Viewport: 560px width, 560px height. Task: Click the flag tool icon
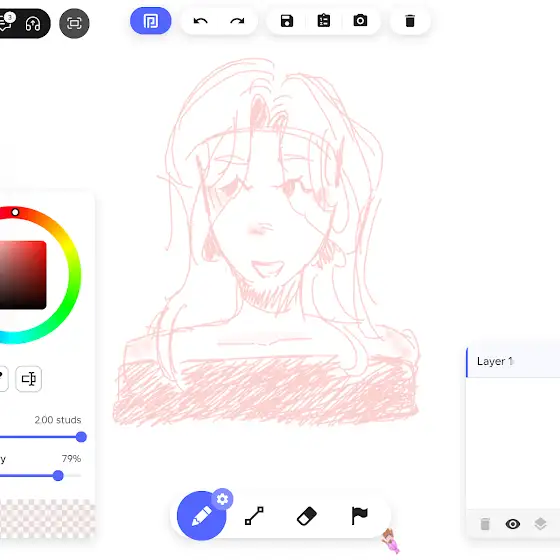(359, 516)
